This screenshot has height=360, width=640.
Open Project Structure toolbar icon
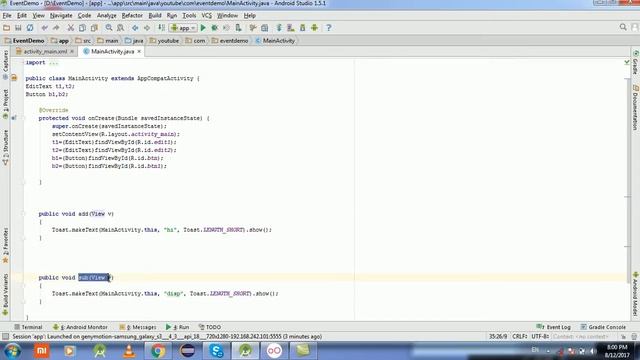(264, 28)
